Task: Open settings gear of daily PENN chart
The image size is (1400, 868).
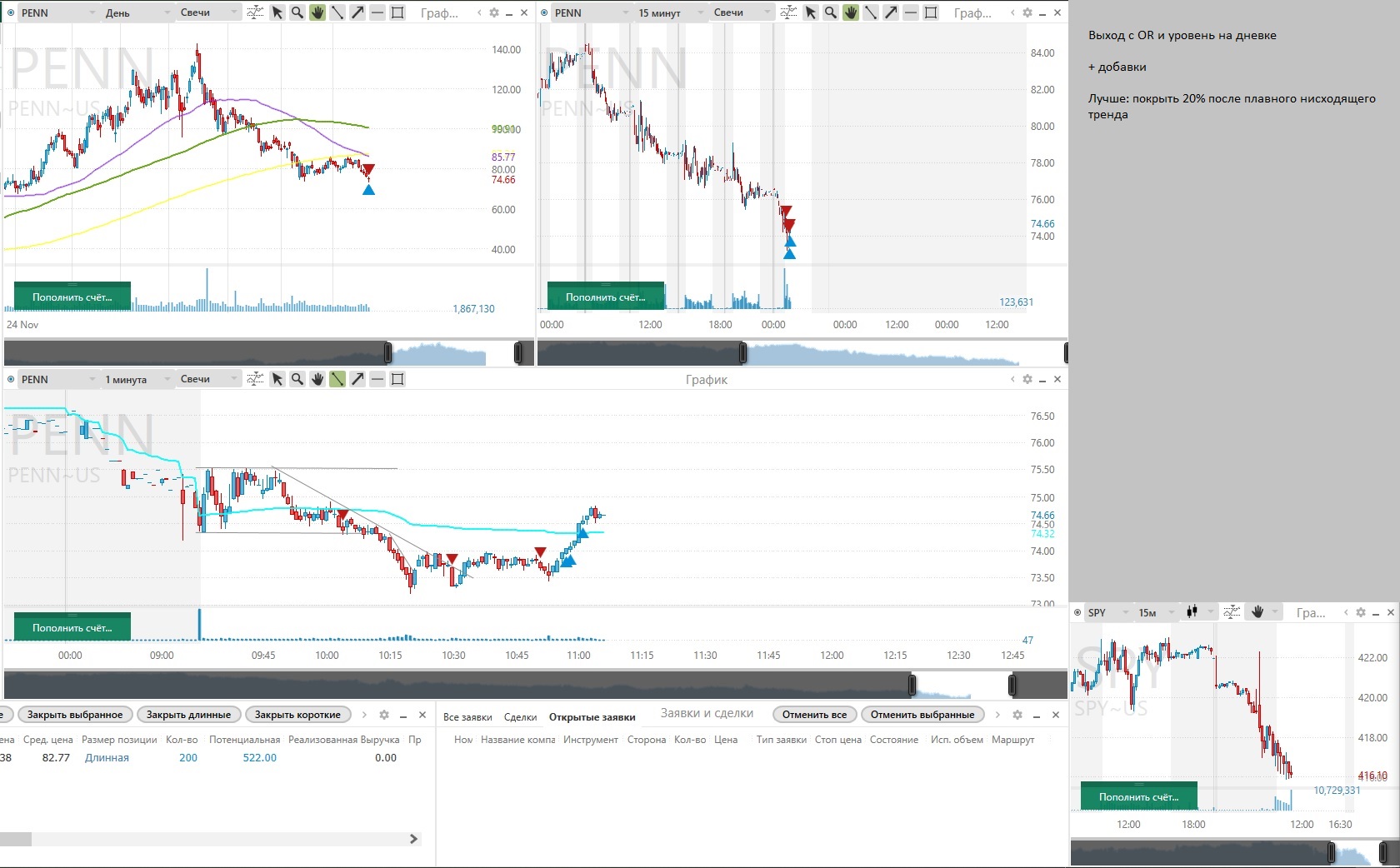Action: tap(494, 12)
